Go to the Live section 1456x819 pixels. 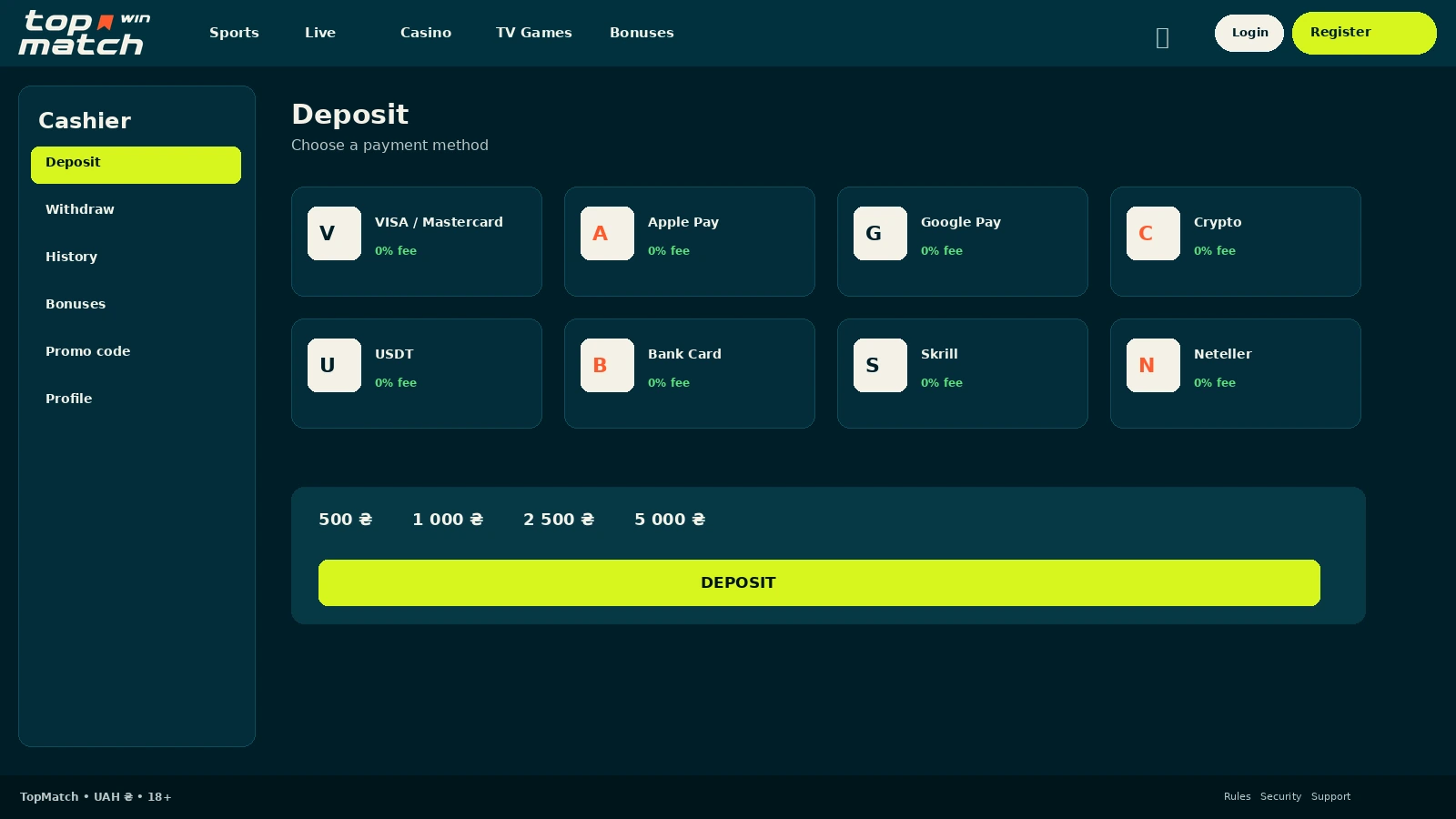click(x=320, y=33)
